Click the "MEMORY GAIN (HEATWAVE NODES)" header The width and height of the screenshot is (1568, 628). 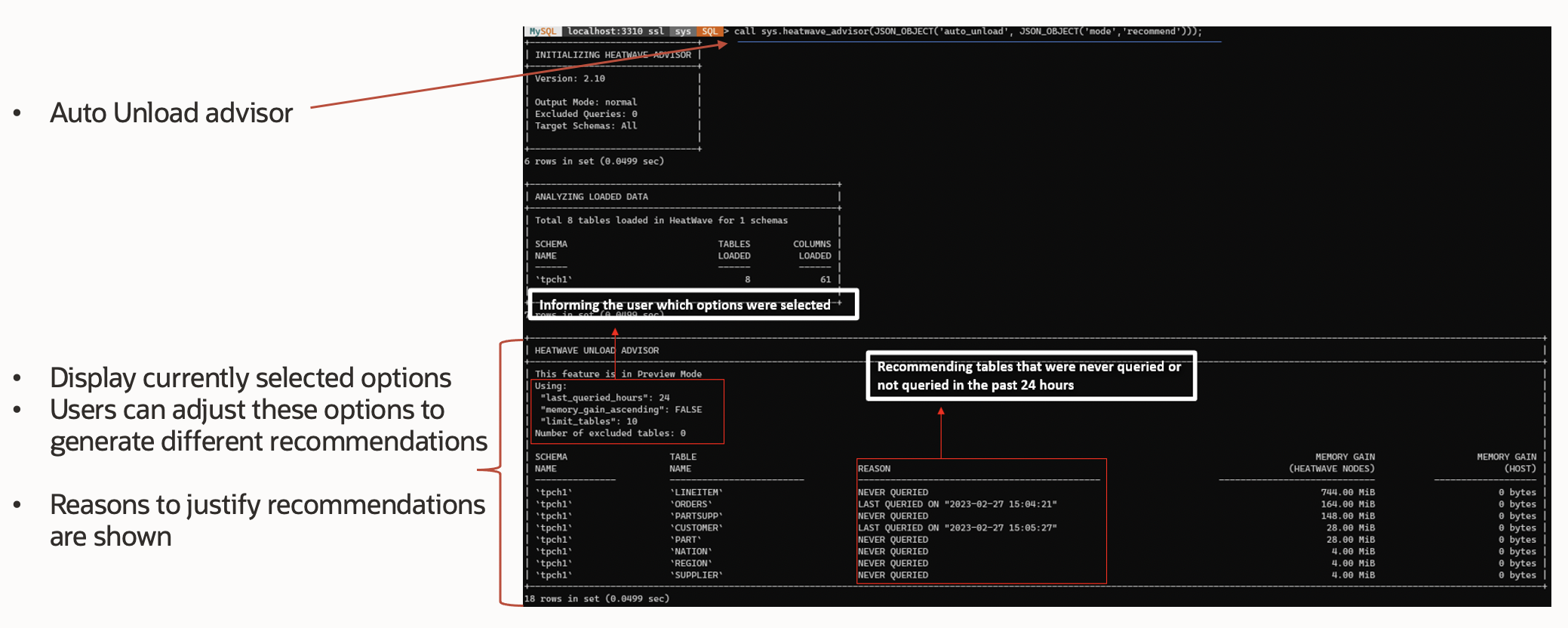(1332, 463)
